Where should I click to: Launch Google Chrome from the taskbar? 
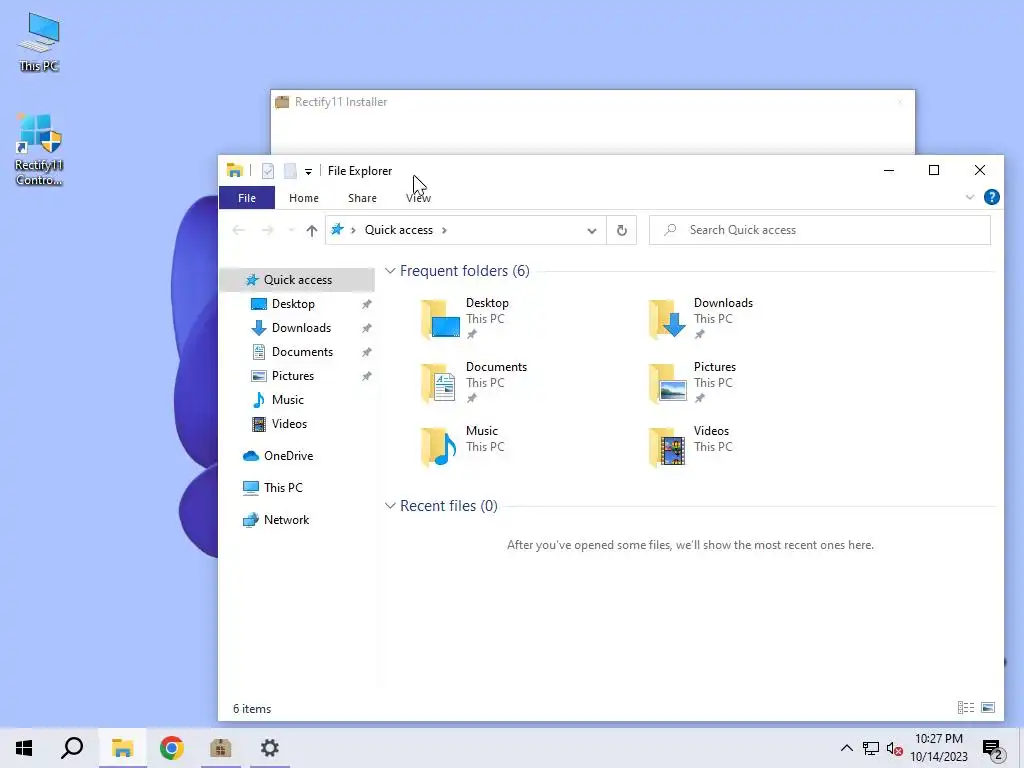(172, 748)
